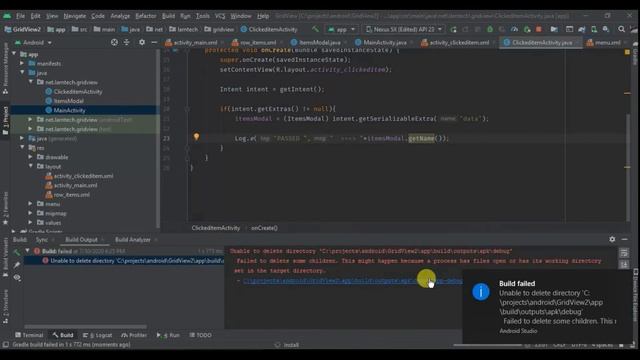Viewport: 640px width, 360px height.
Task: Collapse the app module tree node
Action: [15, 54]
